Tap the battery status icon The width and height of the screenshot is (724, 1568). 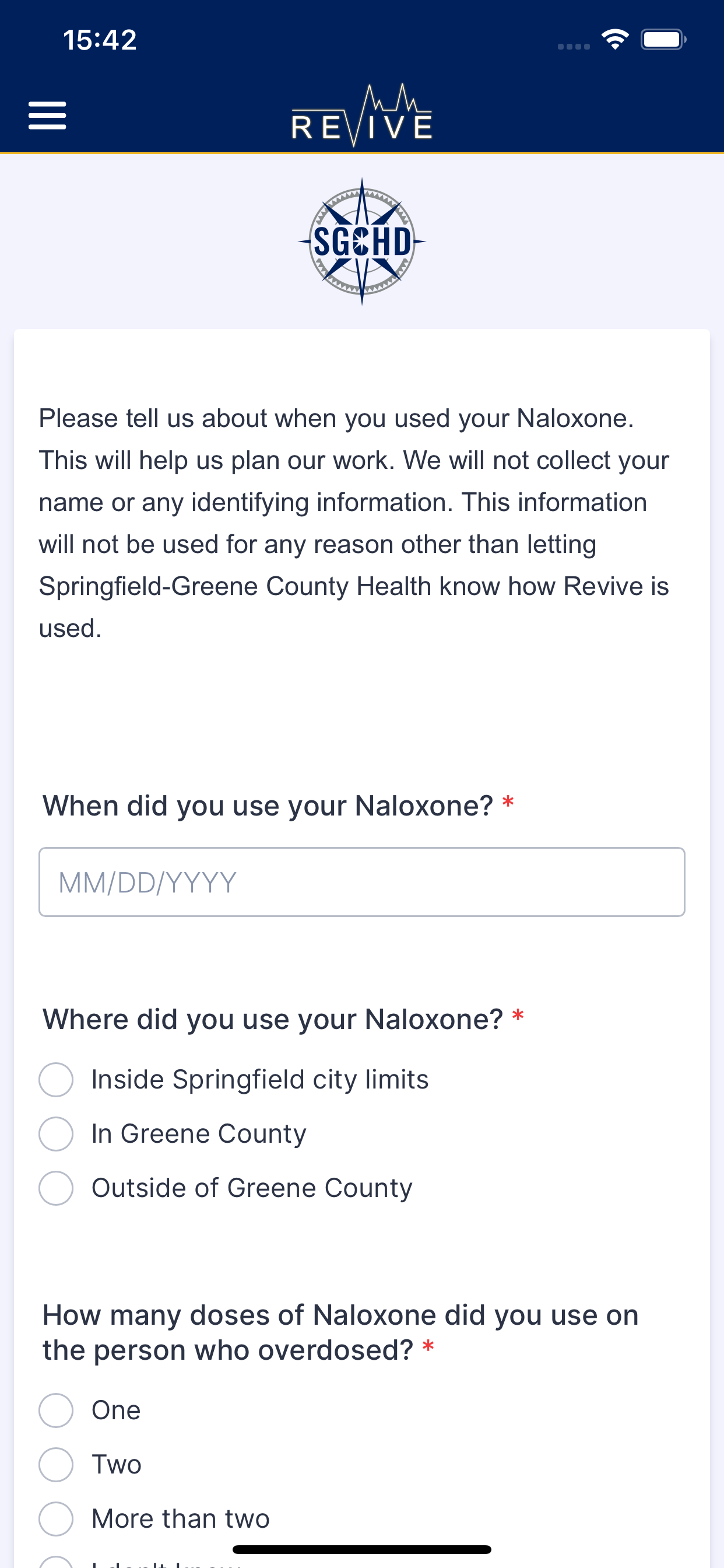(664, 40)
